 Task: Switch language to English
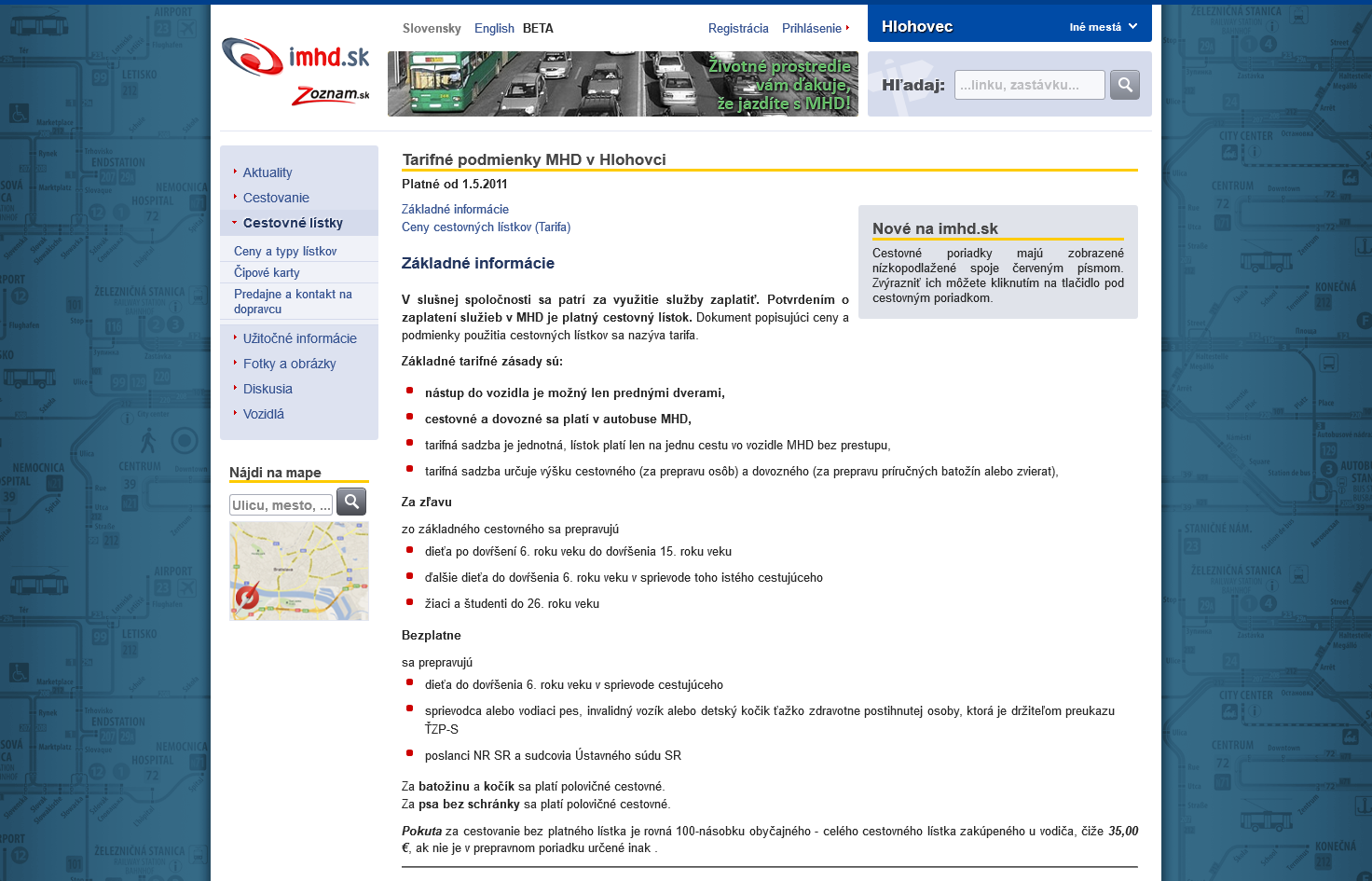click(494, 28)
